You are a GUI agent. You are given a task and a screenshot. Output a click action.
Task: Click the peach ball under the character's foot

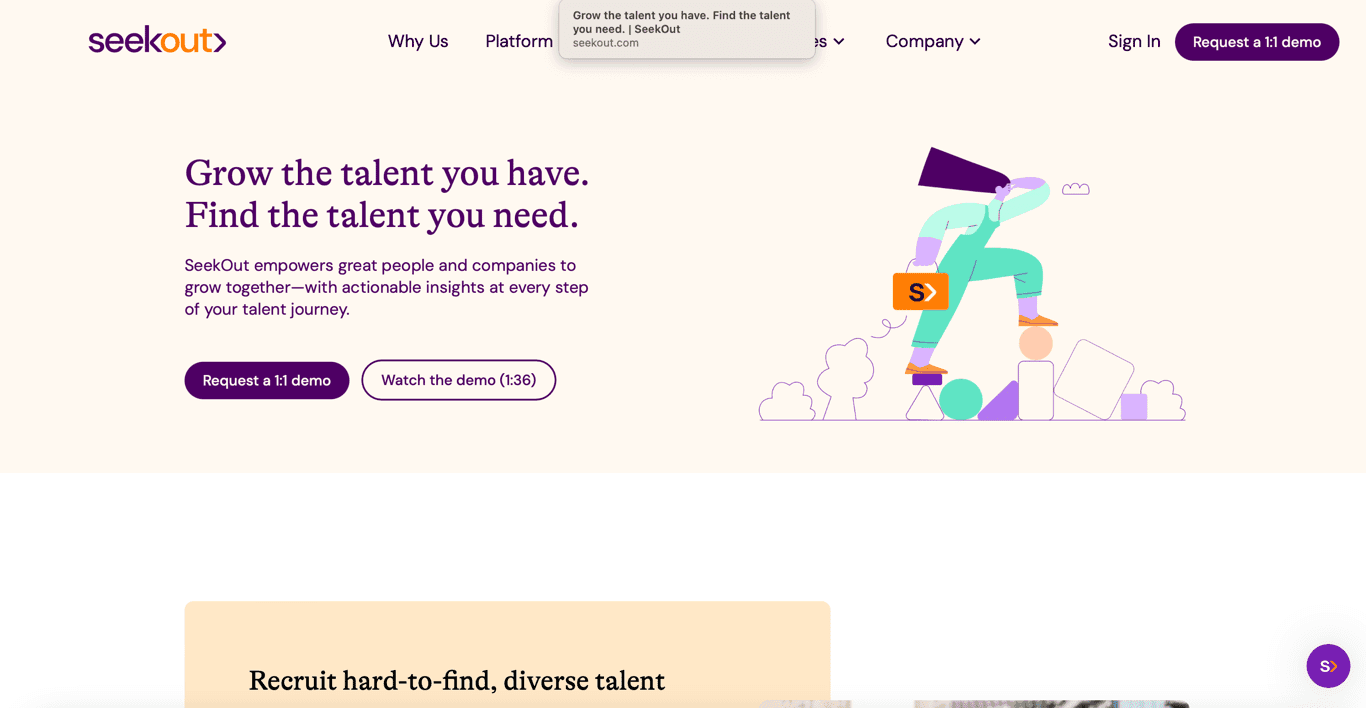1036,344
